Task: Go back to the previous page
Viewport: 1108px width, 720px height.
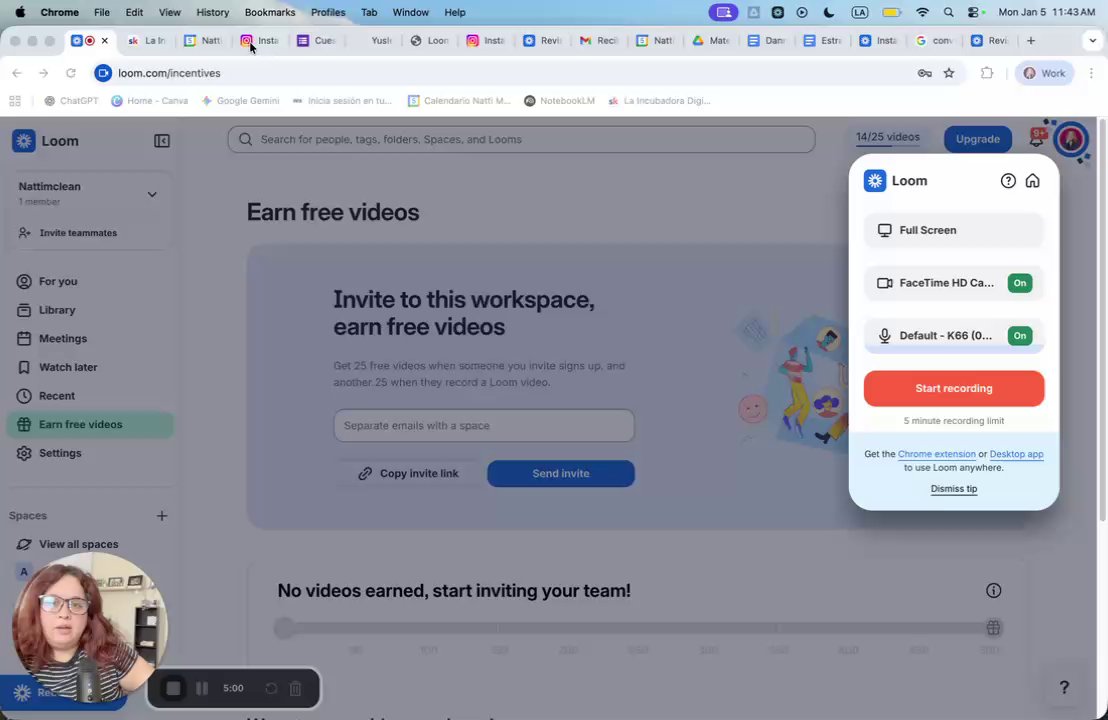Action: (17, 73)
